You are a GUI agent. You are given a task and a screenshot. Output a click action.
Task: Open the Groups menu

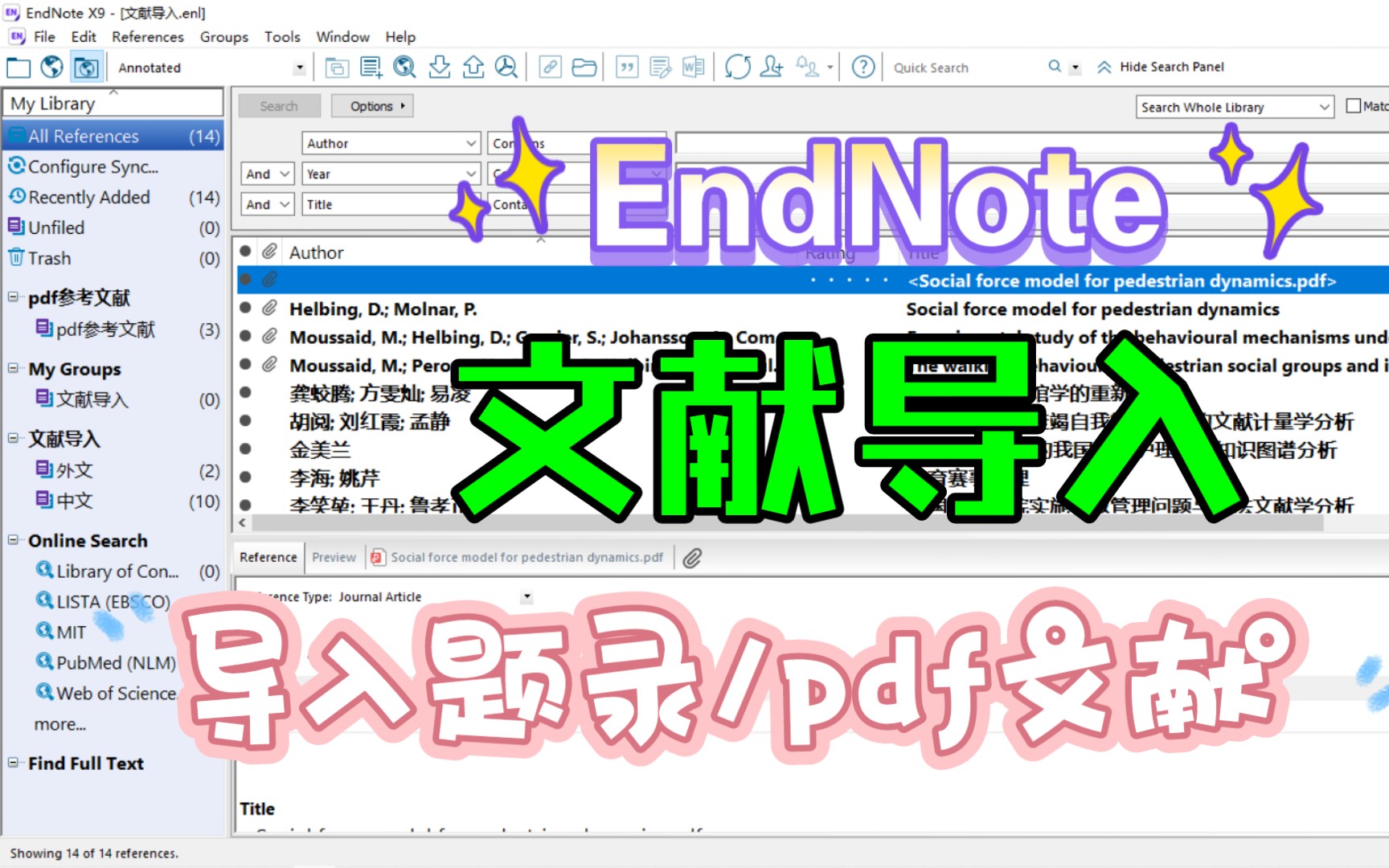[x=224, y=37]
